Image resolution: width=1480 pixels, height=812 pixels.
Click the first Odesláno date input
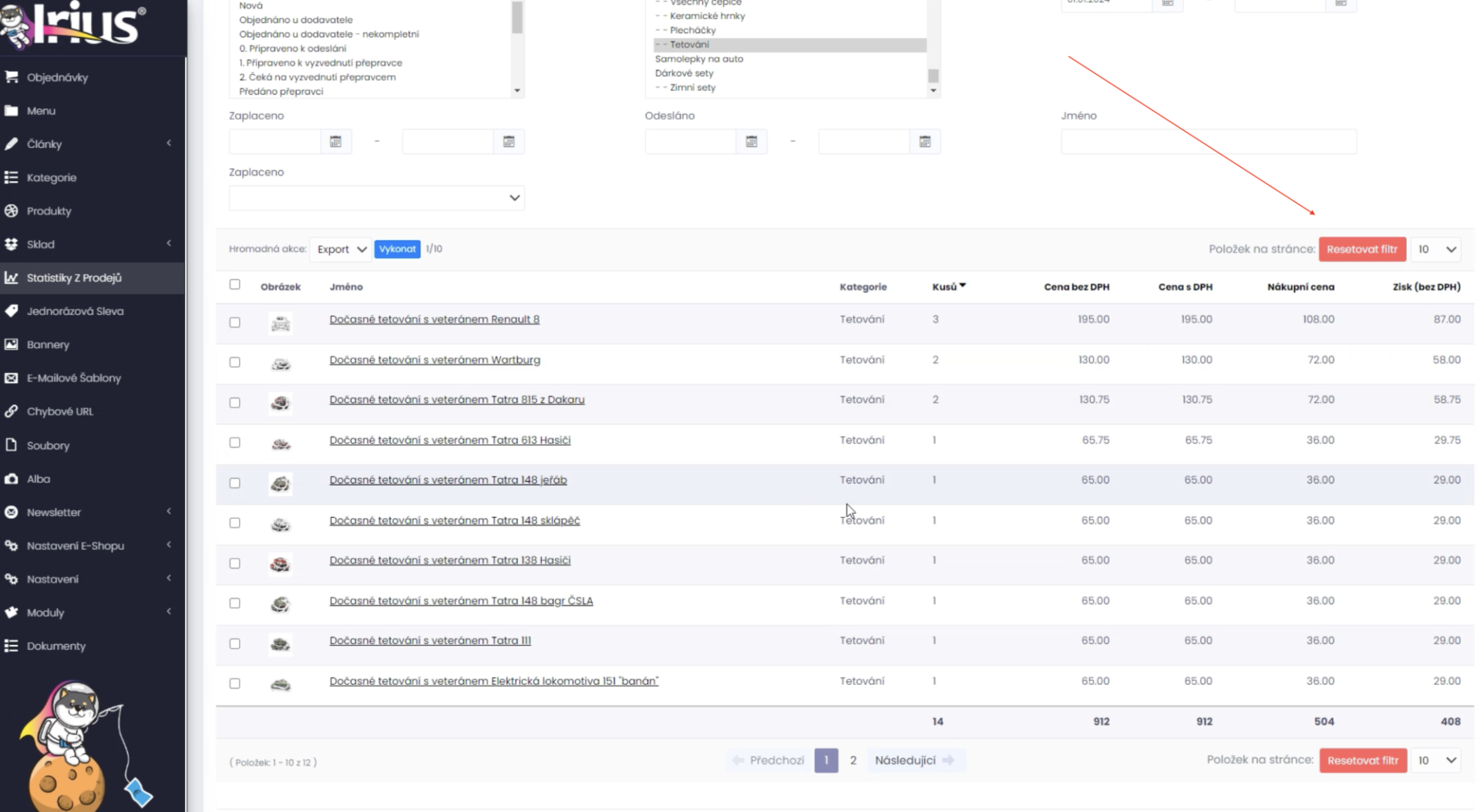691,142
